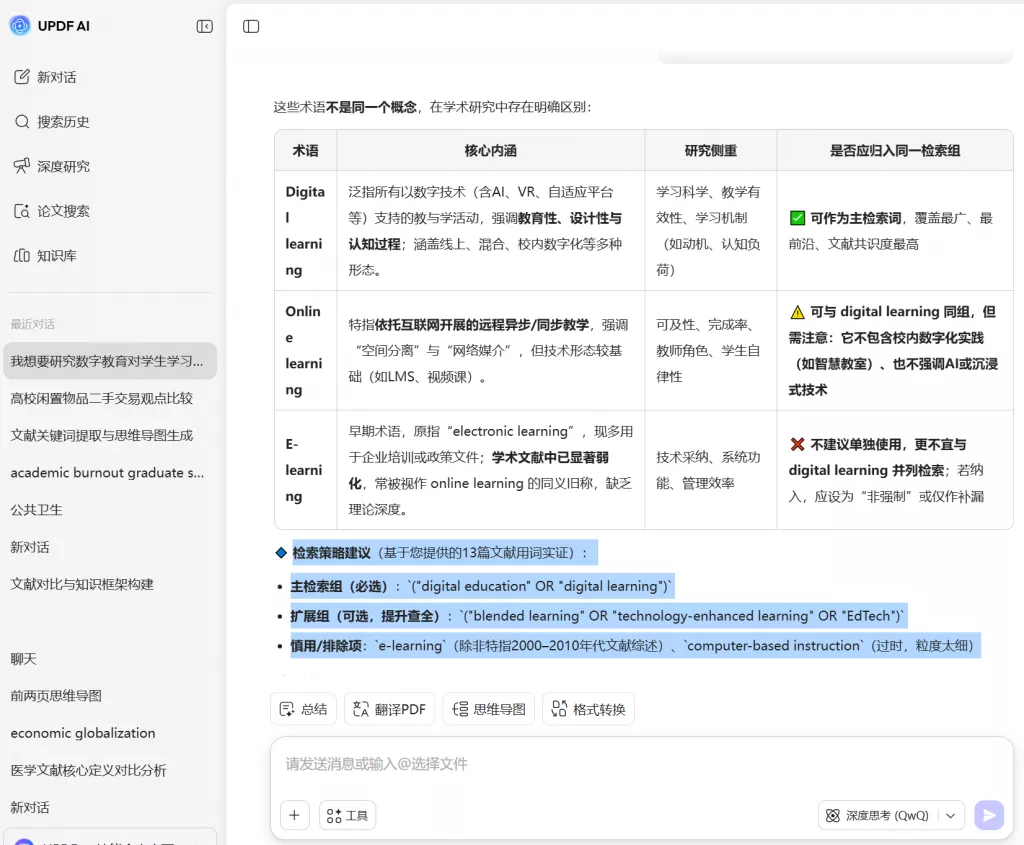Open the academic burnout graduate conversation
1024x845 pixels.
107,472
